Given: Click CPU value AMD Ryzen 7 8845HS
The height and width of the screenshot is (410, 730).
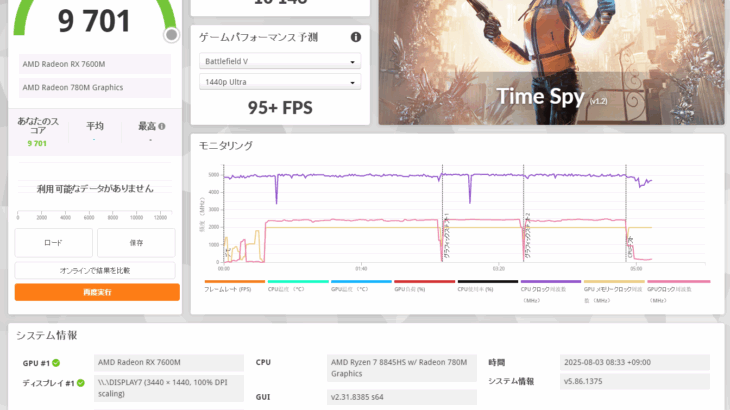Looking at the screenshot, I should (x=401, y=368).
